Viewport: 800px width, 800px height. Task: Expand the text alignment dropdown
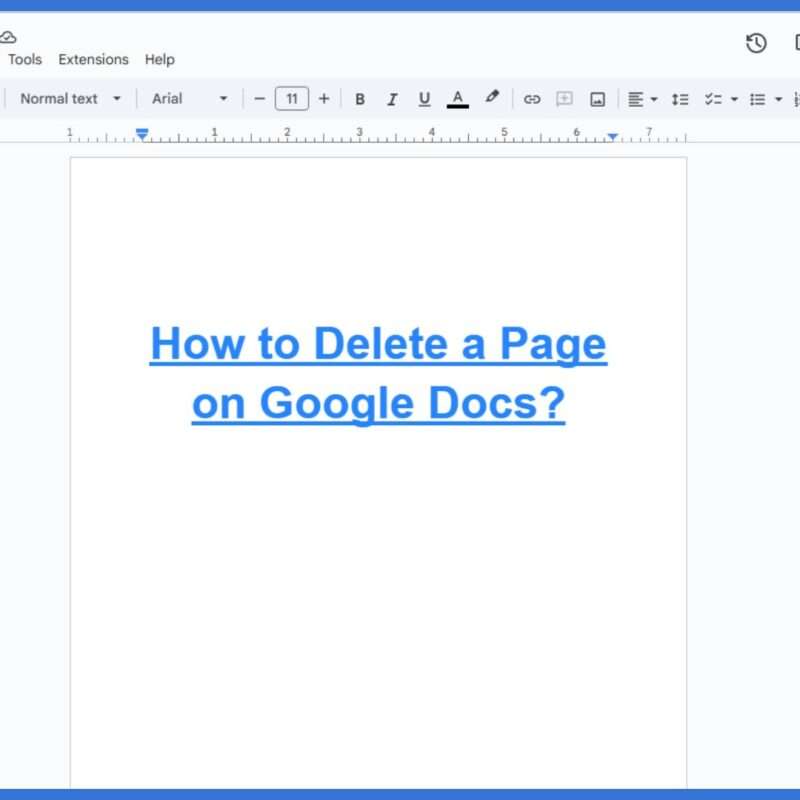click(642, 99)
